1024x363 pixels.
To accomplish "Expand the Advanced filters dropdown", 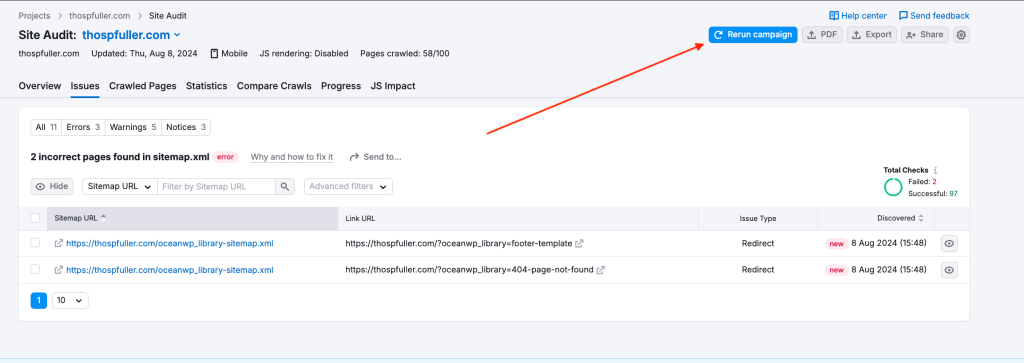I will (348, 187).
